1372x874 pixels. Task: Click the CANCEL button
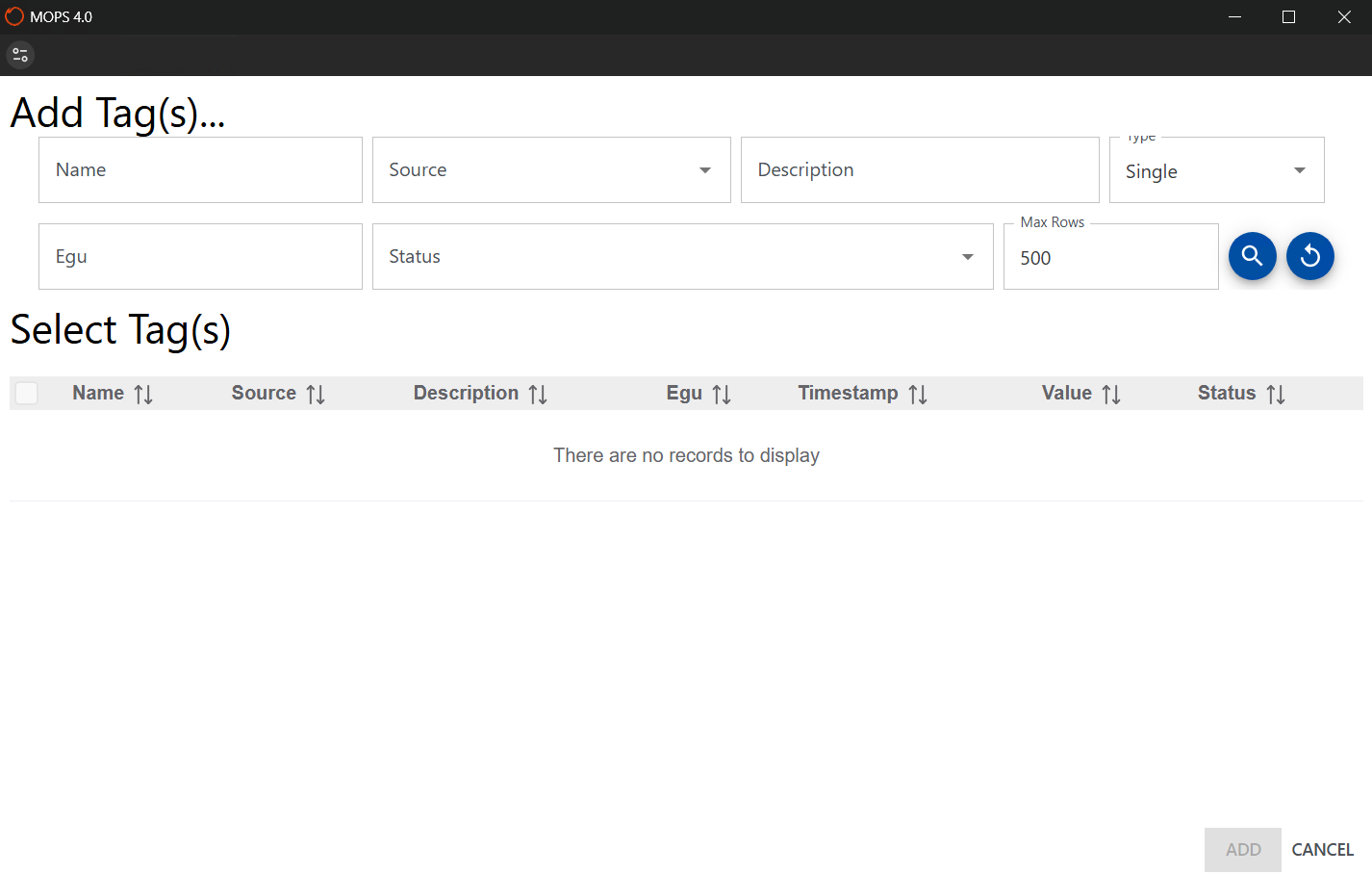pyautogui.click(x=1322, y=849)
